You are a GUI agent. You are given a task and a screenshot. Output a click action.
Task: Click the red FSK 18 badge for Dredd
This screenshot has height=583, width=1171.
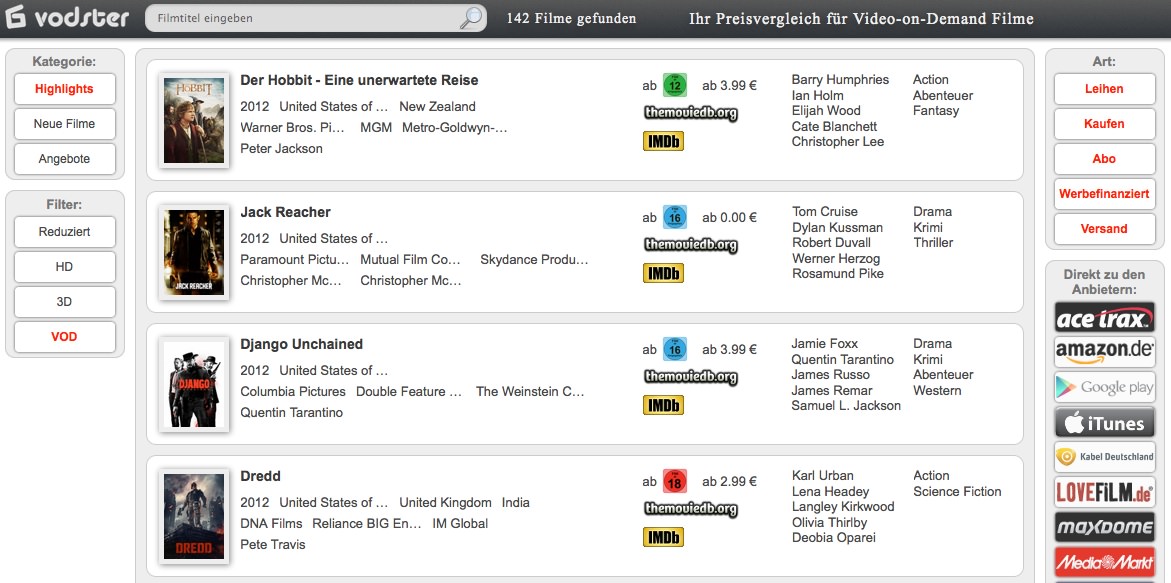[x=674, y=481]
